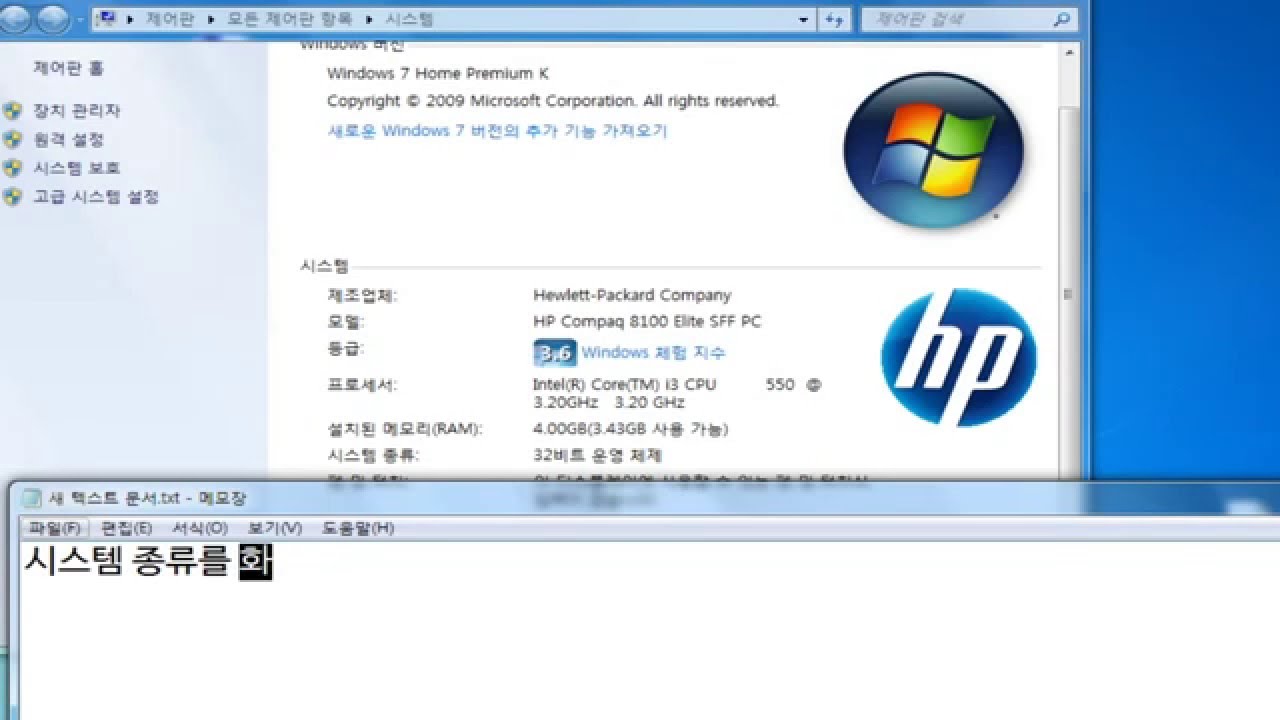Click the forward navigation button
Image resolution: width=1280 pixels, height=720 pixels.
54,18
